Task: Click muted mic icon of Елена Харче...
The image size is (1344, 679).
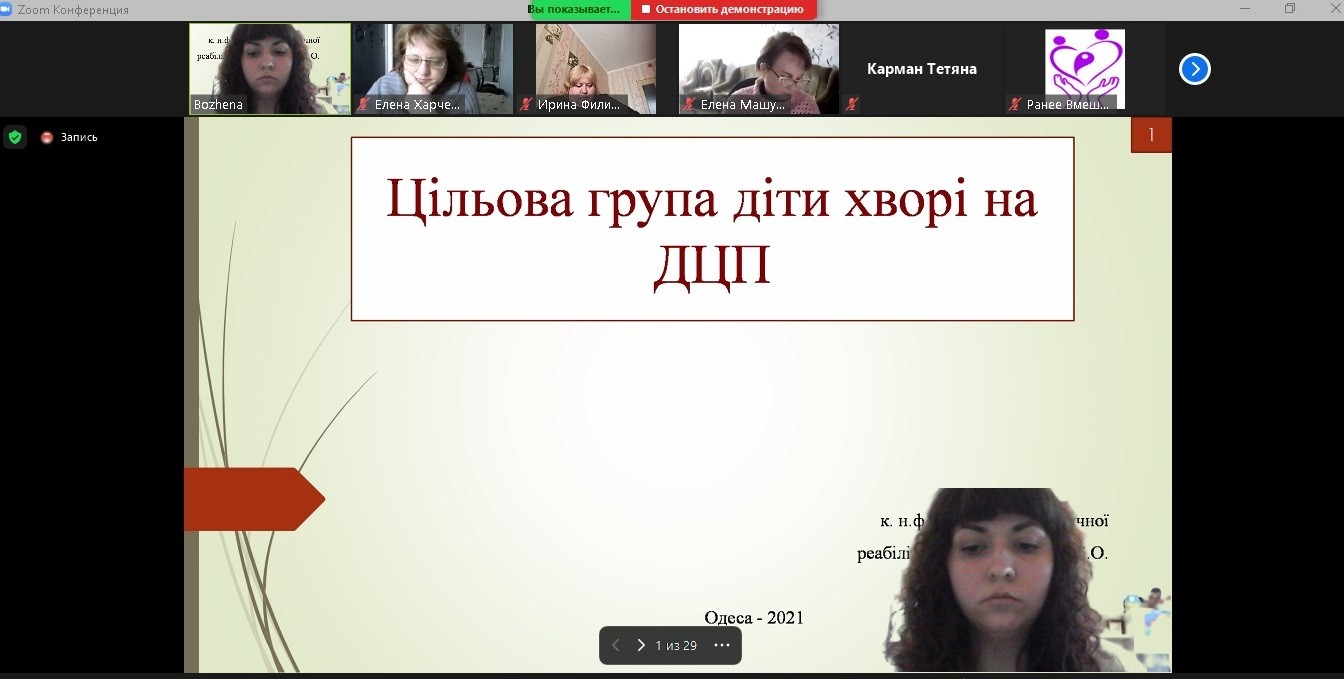Action: (x=363, y=104)
